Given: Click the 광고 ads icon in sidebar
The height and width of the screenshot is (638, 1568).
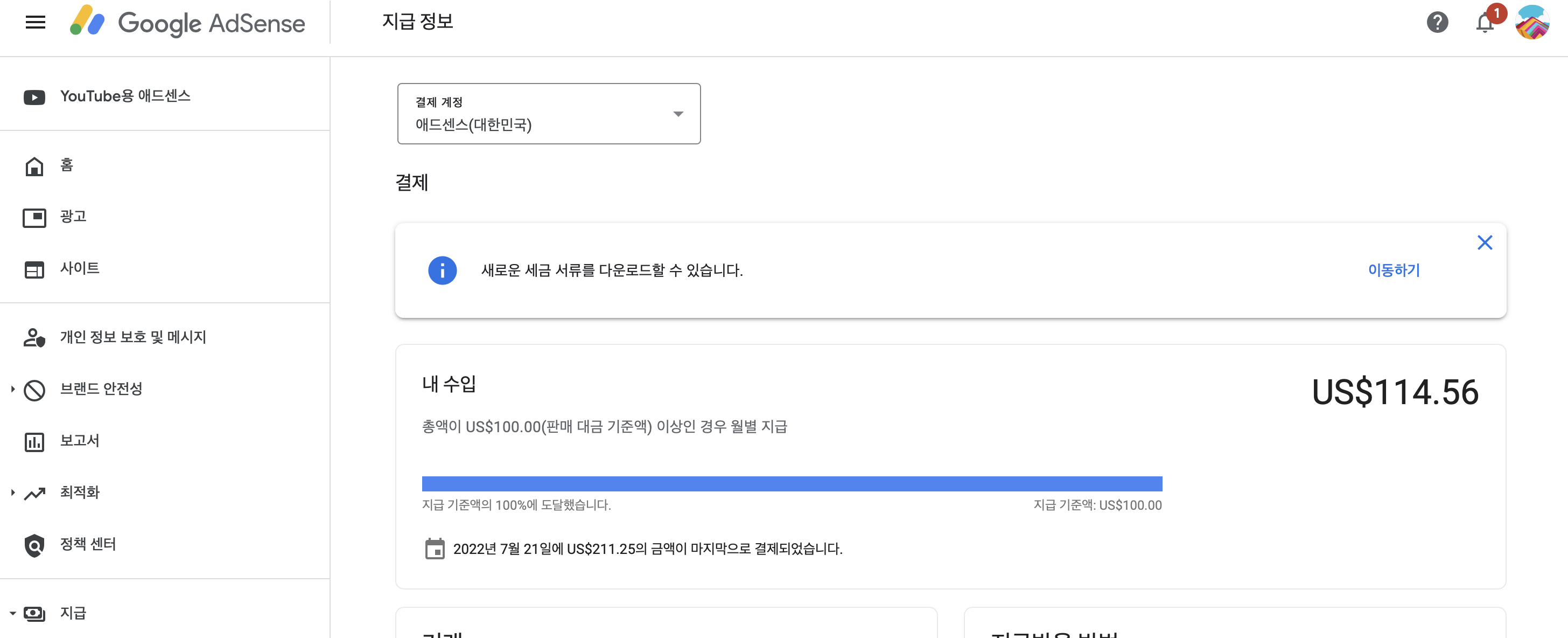Looking at the screenshot, I should point(34,217).
